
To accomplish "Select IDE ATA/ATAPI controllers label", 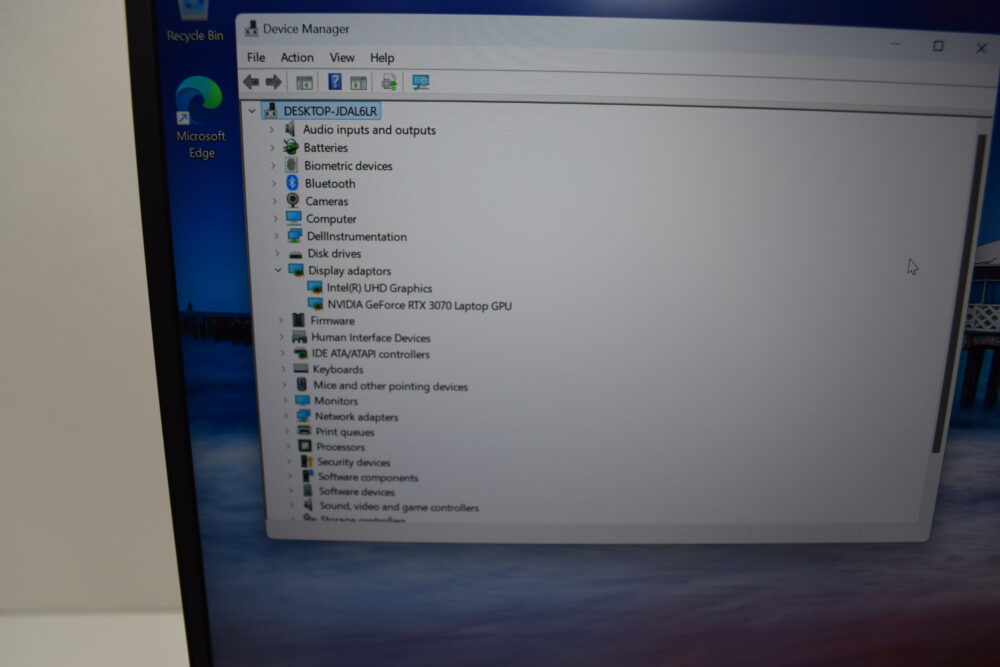I will 371,354.
